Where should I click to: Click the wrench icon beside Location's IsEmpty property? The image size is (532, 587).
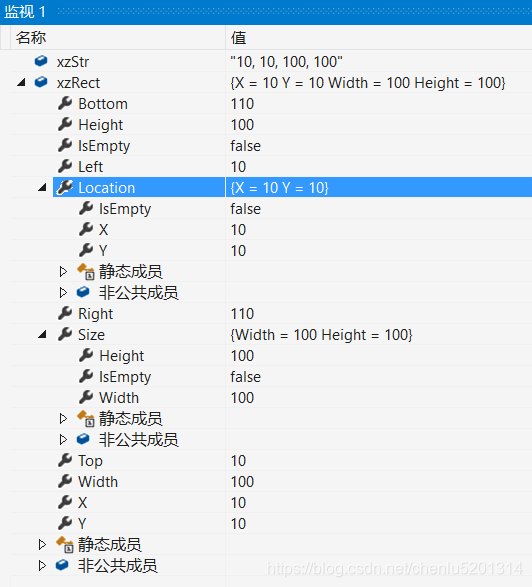click(x=86, y=208)
